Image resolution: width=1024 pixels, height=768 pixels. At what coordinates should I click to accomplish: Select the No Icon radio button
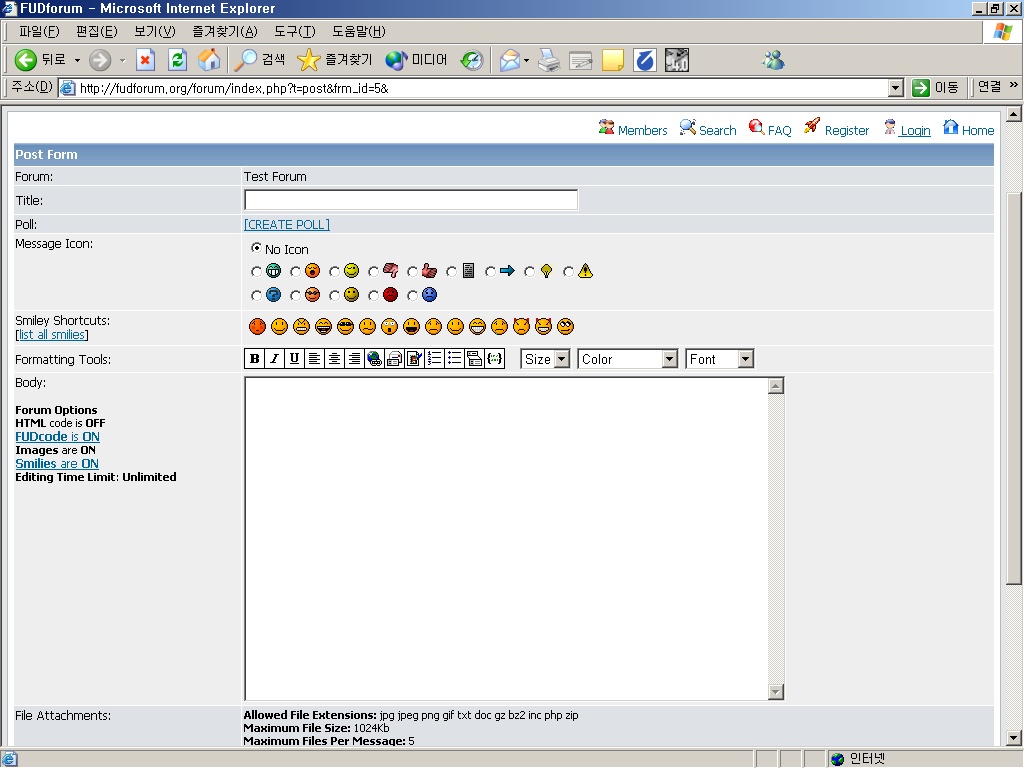click(256, 248)
